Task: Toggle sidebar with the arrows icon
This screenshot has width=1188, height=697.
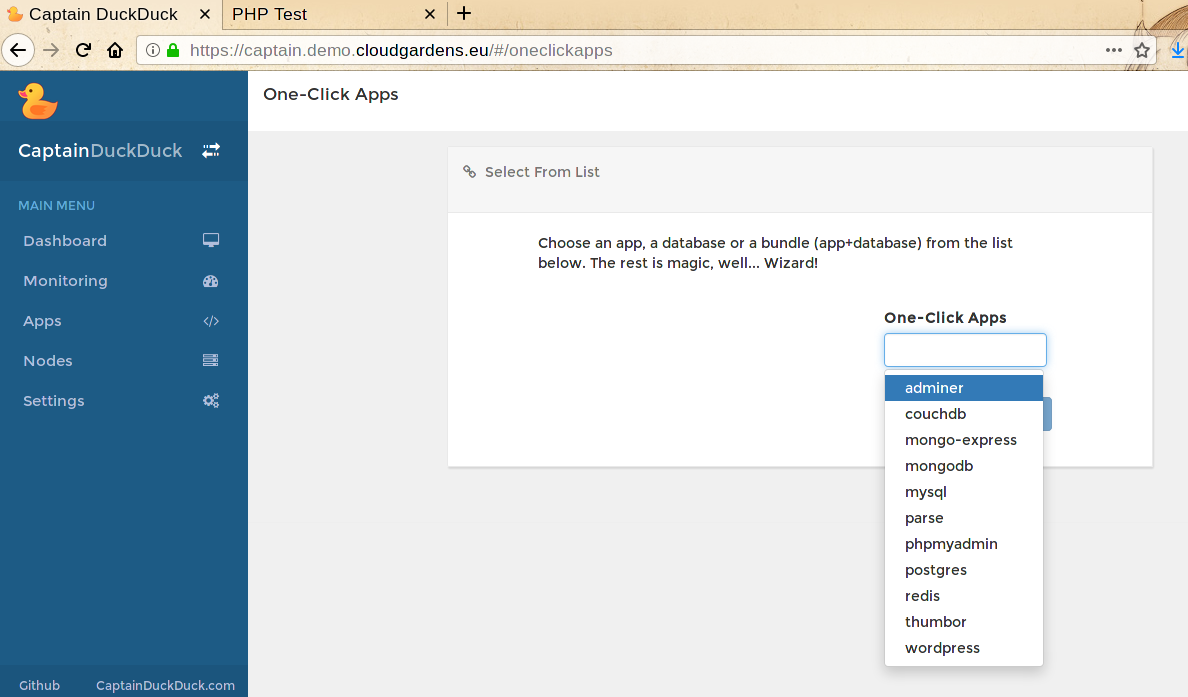Action: pos(211,150)
